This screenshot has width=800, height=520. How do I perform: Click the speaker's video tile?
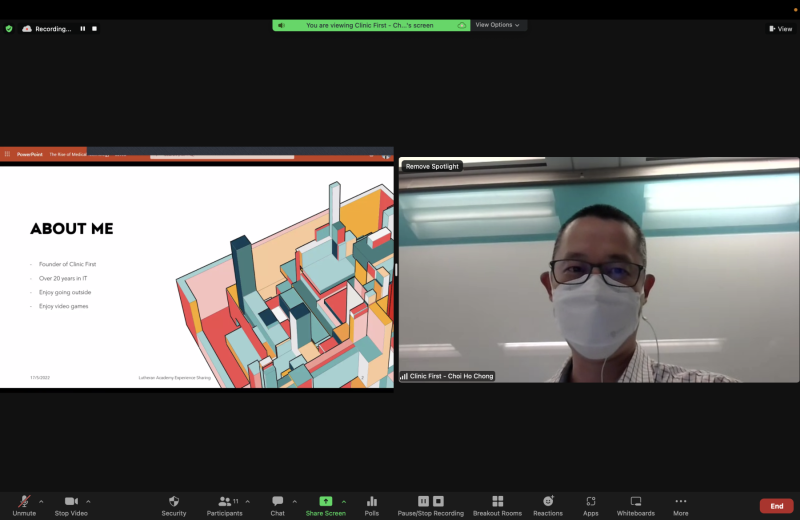tap(598, 270)
